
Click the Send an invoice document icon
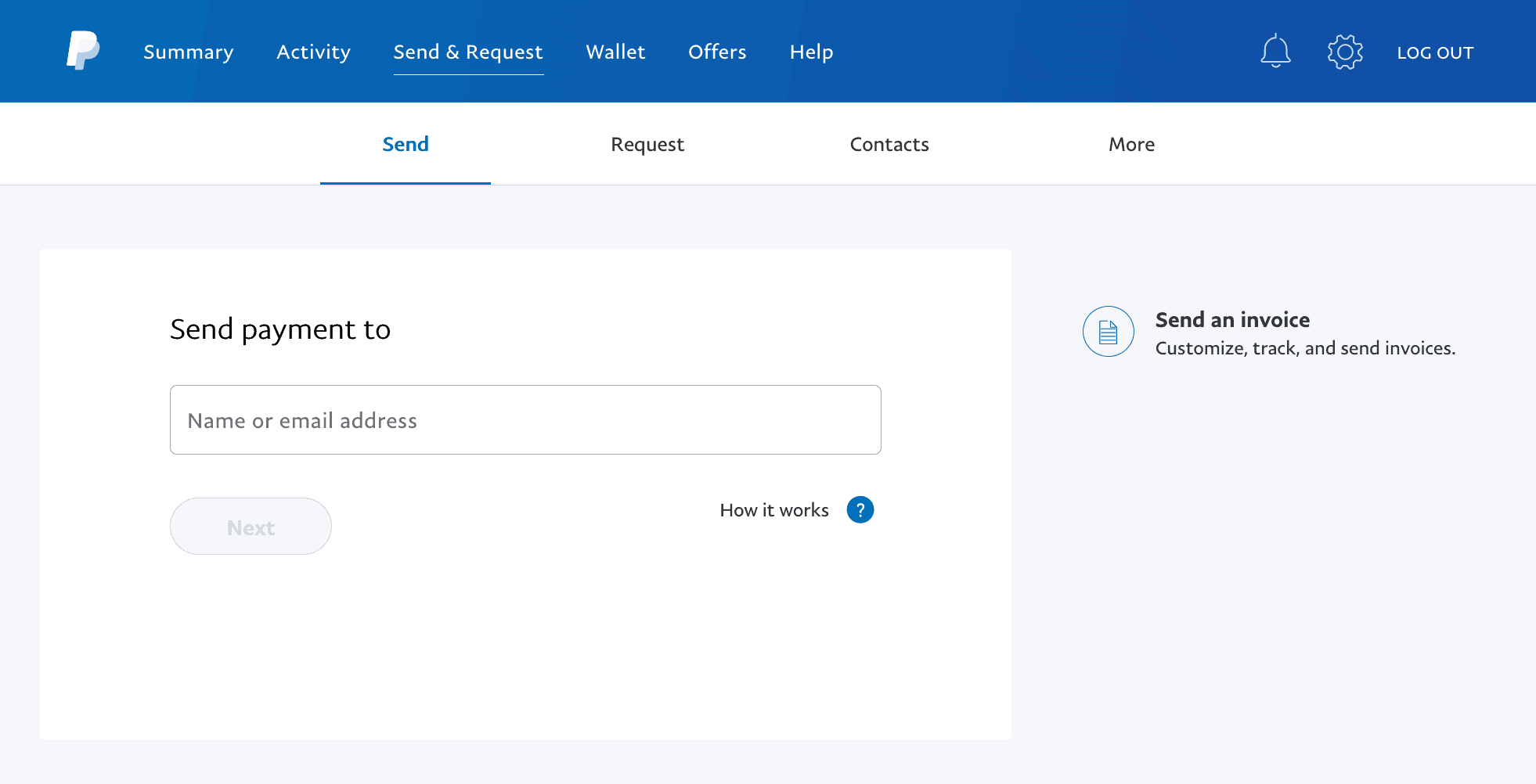click(1108, 331)
